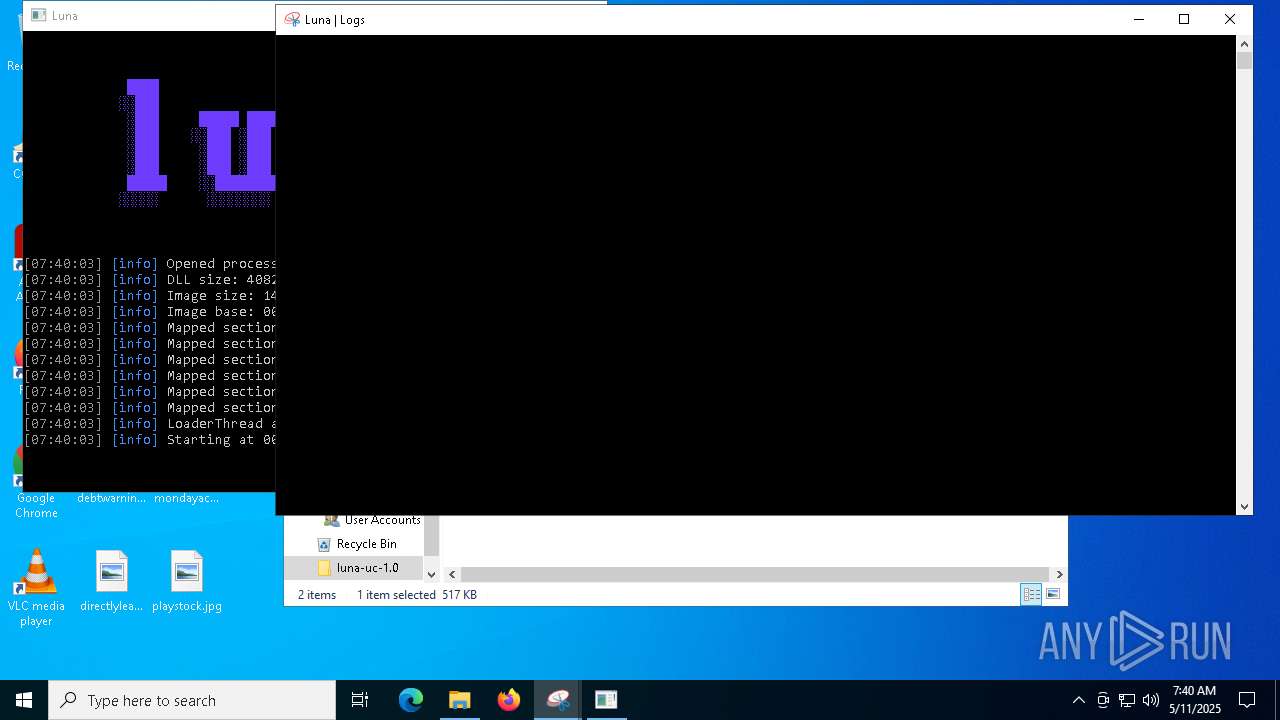This screenshot has width=1280, height=720.
Task: Click the '1 item selected 517 KB' status text
Action: point(417,594)
